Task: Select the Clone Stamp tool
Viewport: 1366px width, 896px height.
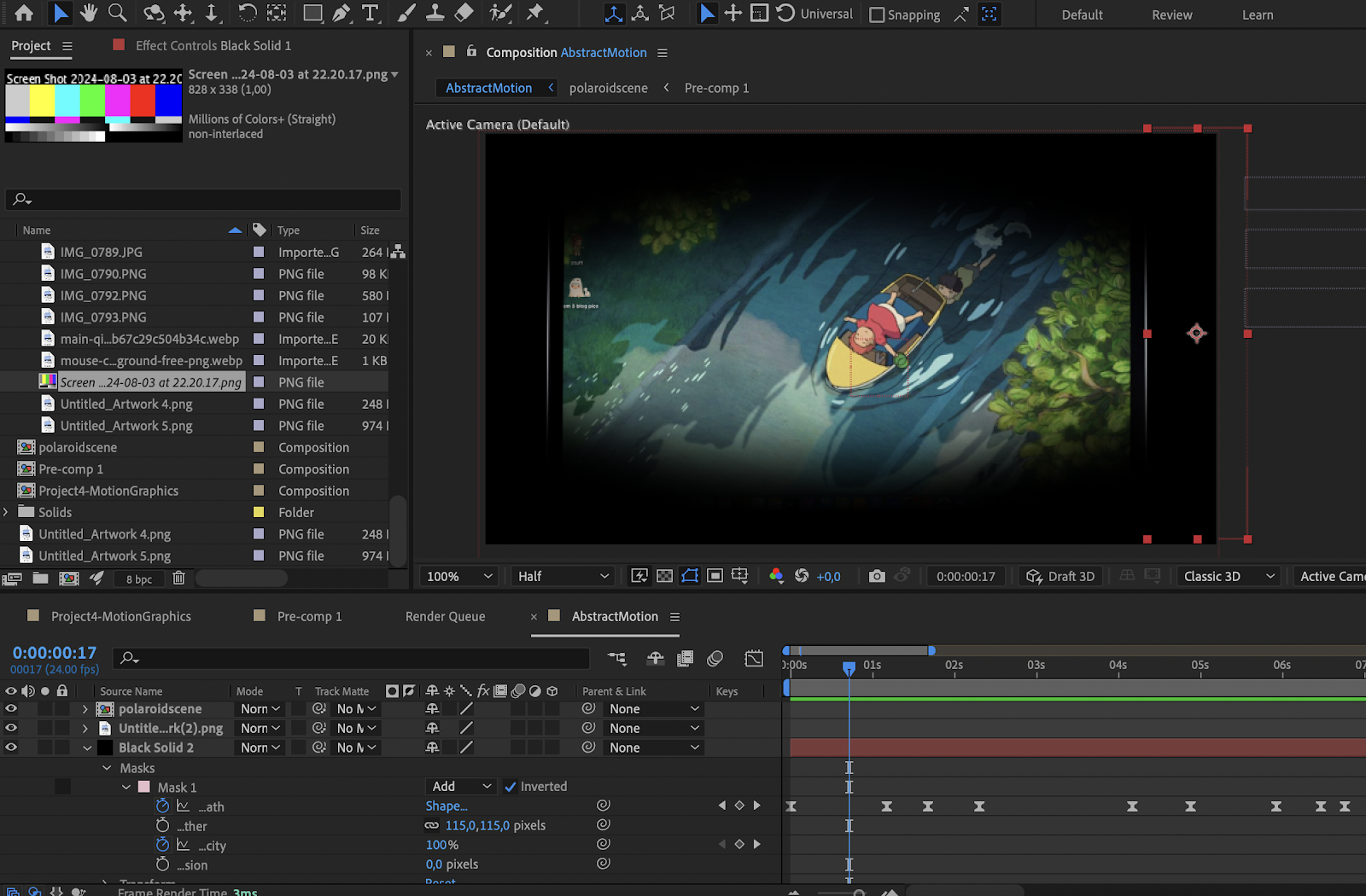Action: click(x=435, y=14)
